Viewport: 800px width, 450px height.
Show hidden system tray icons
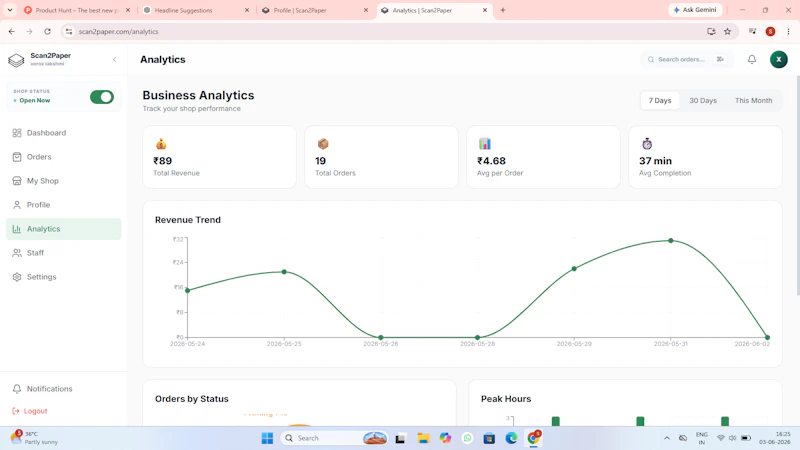[x=667, y=438]
